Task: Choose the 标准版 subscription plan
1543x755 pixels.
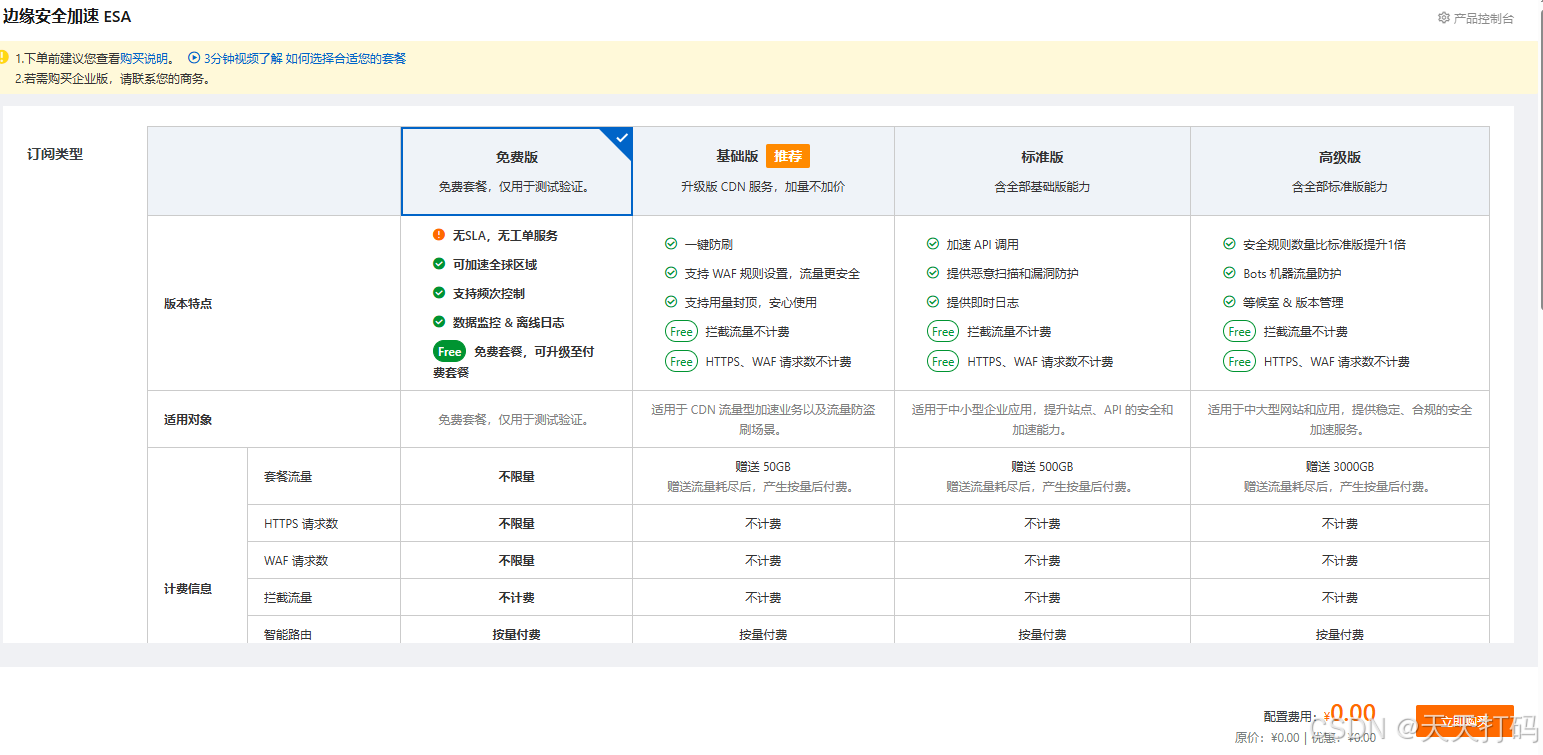Action: tap(1042, 171)
